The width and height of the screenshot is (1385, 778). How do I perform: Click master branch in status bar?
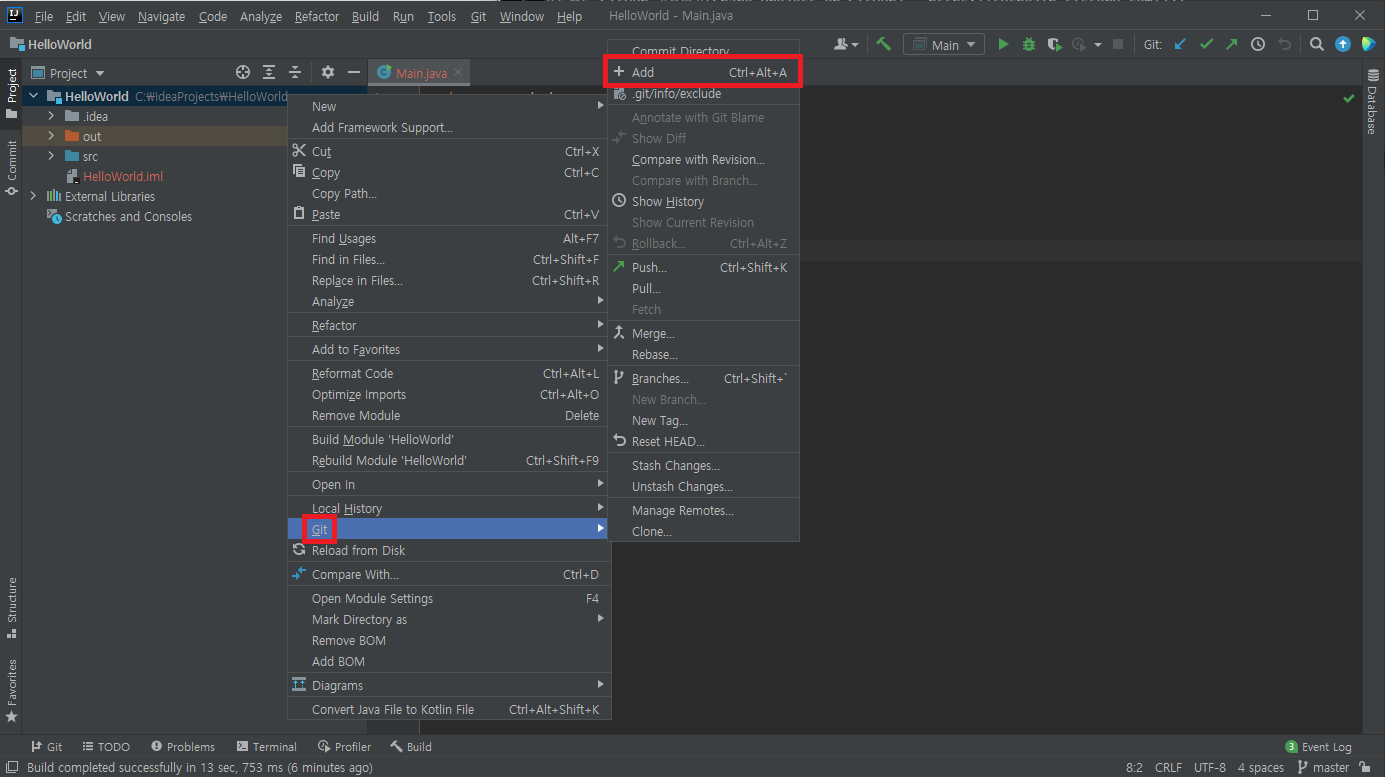coord(1323,767)
